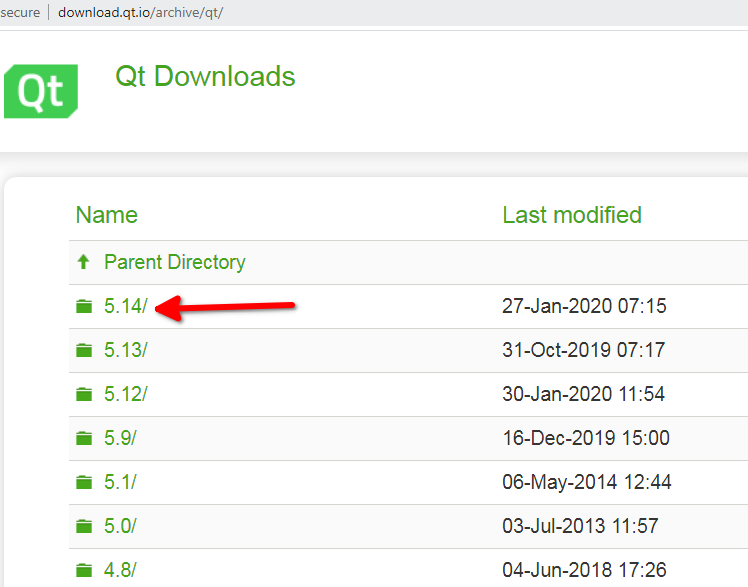This screenshot has height=587, width=748.
Task: Click the address bar URL download.qt.io/archive/qt/
Action: (x=140, y=12)
